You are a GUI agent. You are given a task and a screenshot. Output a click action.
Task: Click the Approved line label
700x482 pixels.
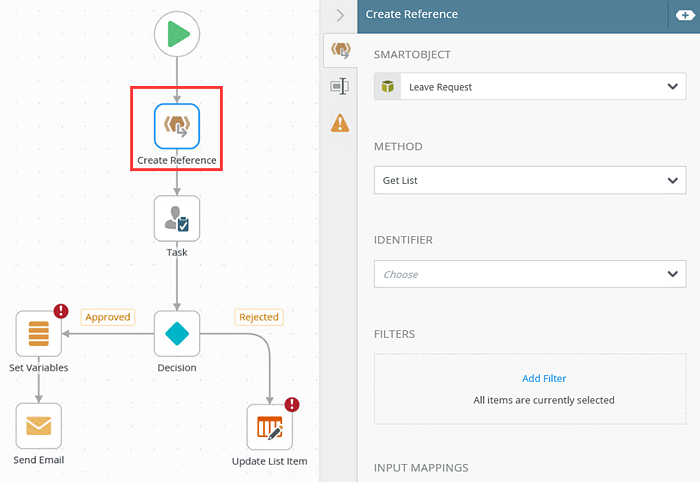108,317
